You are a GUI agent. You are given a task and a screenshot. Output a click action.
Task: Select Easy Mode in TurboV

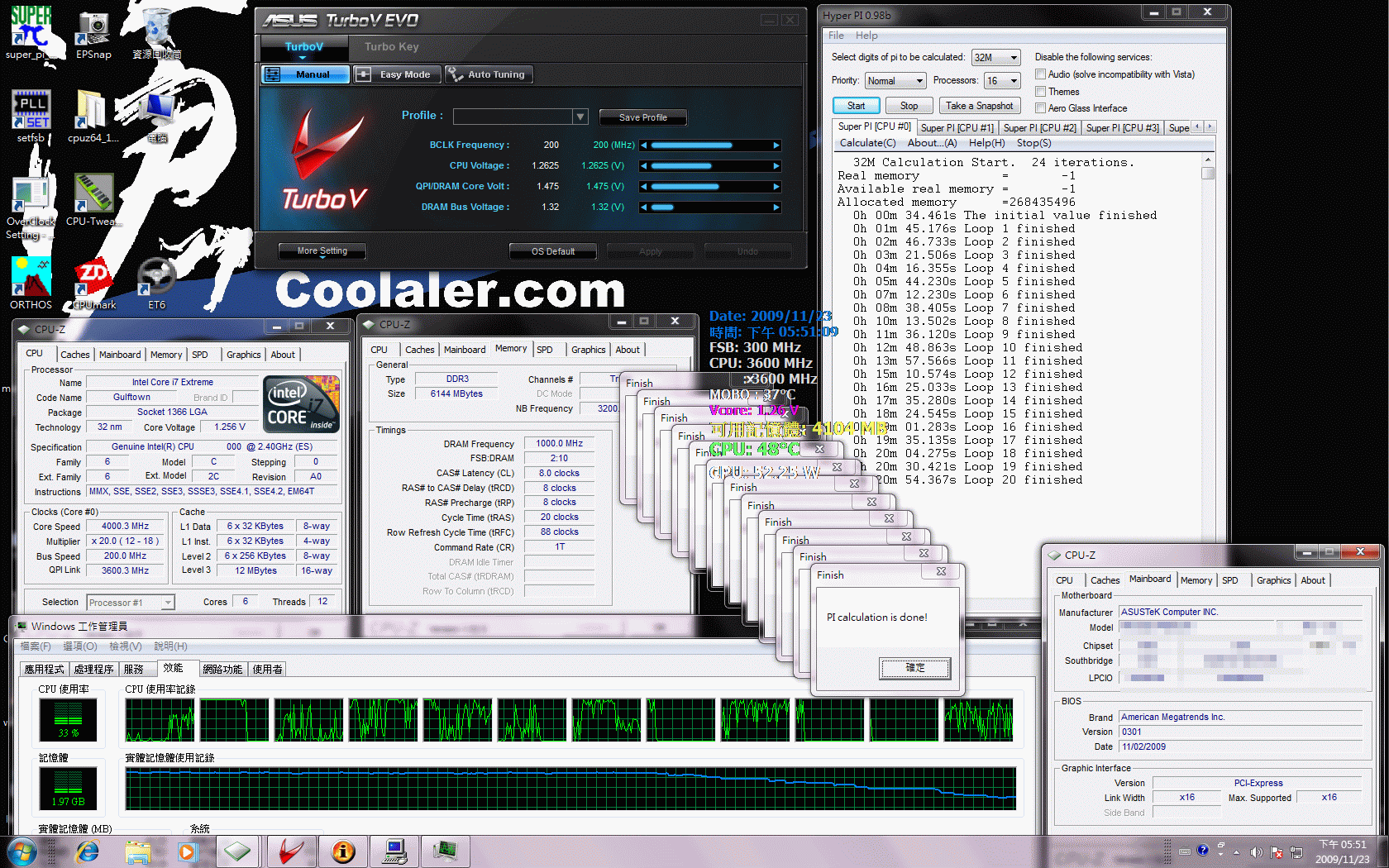[x=397, y=74]
